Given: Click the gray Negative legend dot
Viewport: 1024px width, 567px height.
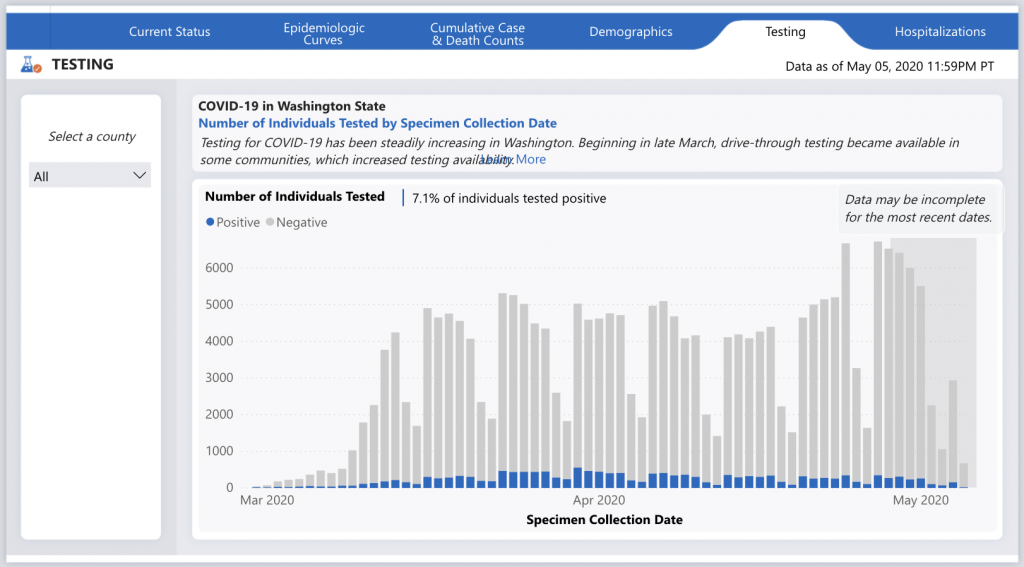Looking at the screenshot, I should pos(270,222).
